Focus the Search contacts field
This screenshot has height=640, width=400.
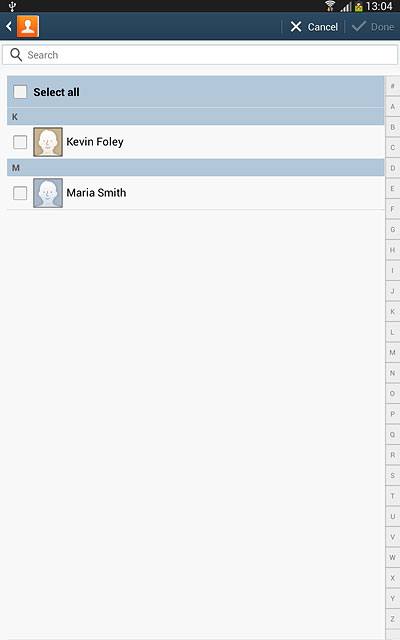click(200, 55)
